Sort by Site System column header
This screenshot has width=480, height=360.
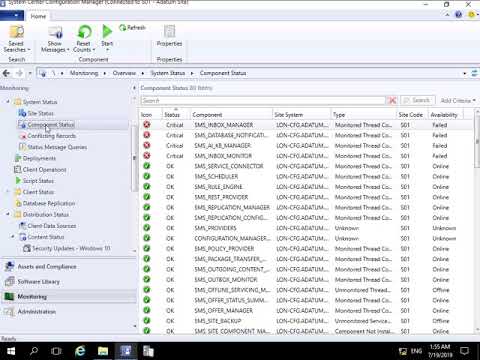click(302, 115)
